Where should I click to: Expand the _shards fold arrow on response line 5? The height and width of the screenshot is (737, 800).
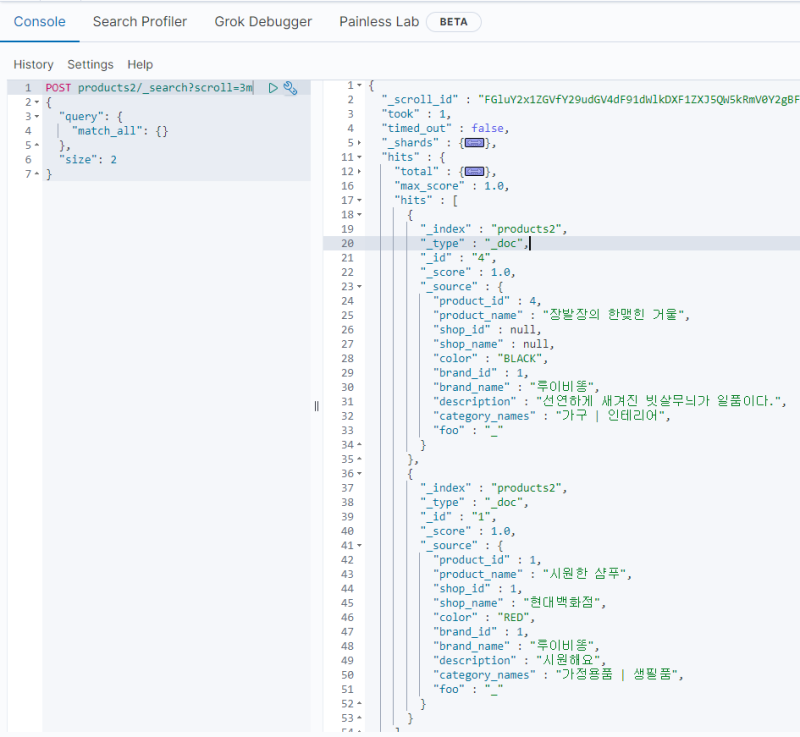[x=359, y=143]
